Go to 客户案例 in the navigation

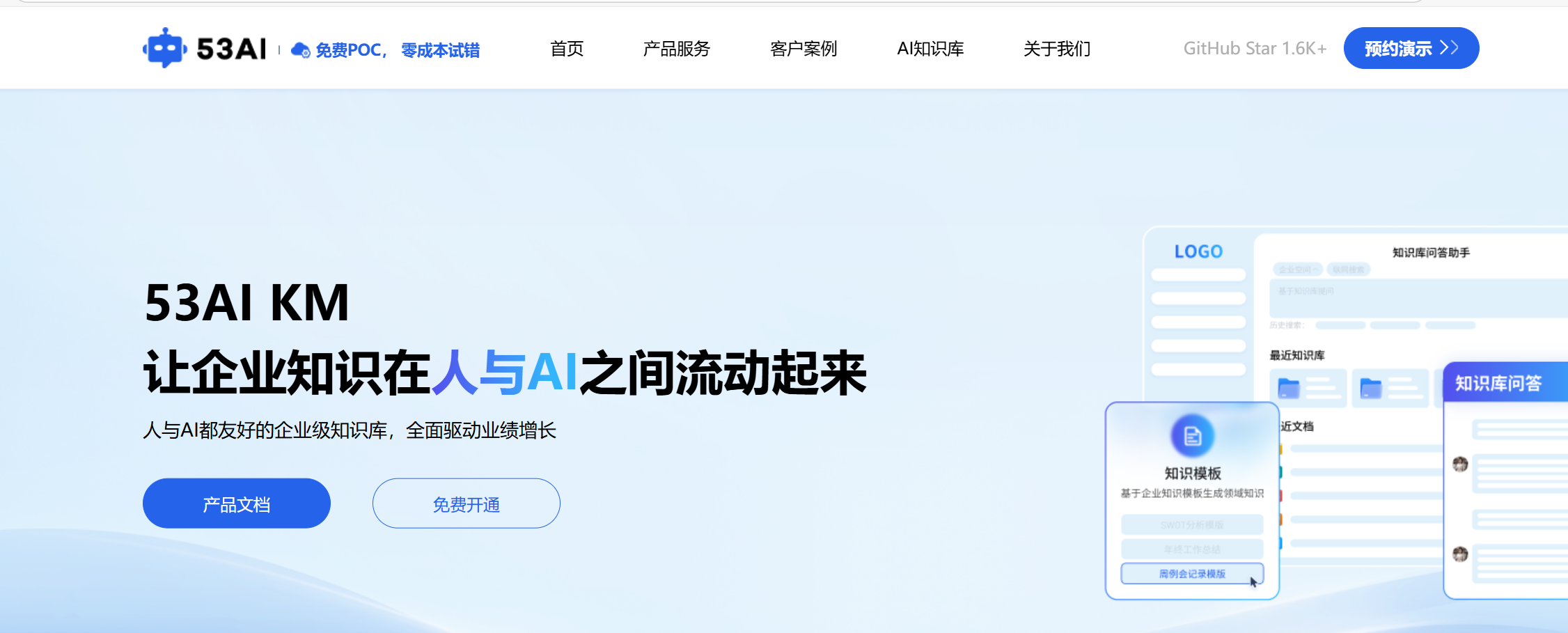803,49
